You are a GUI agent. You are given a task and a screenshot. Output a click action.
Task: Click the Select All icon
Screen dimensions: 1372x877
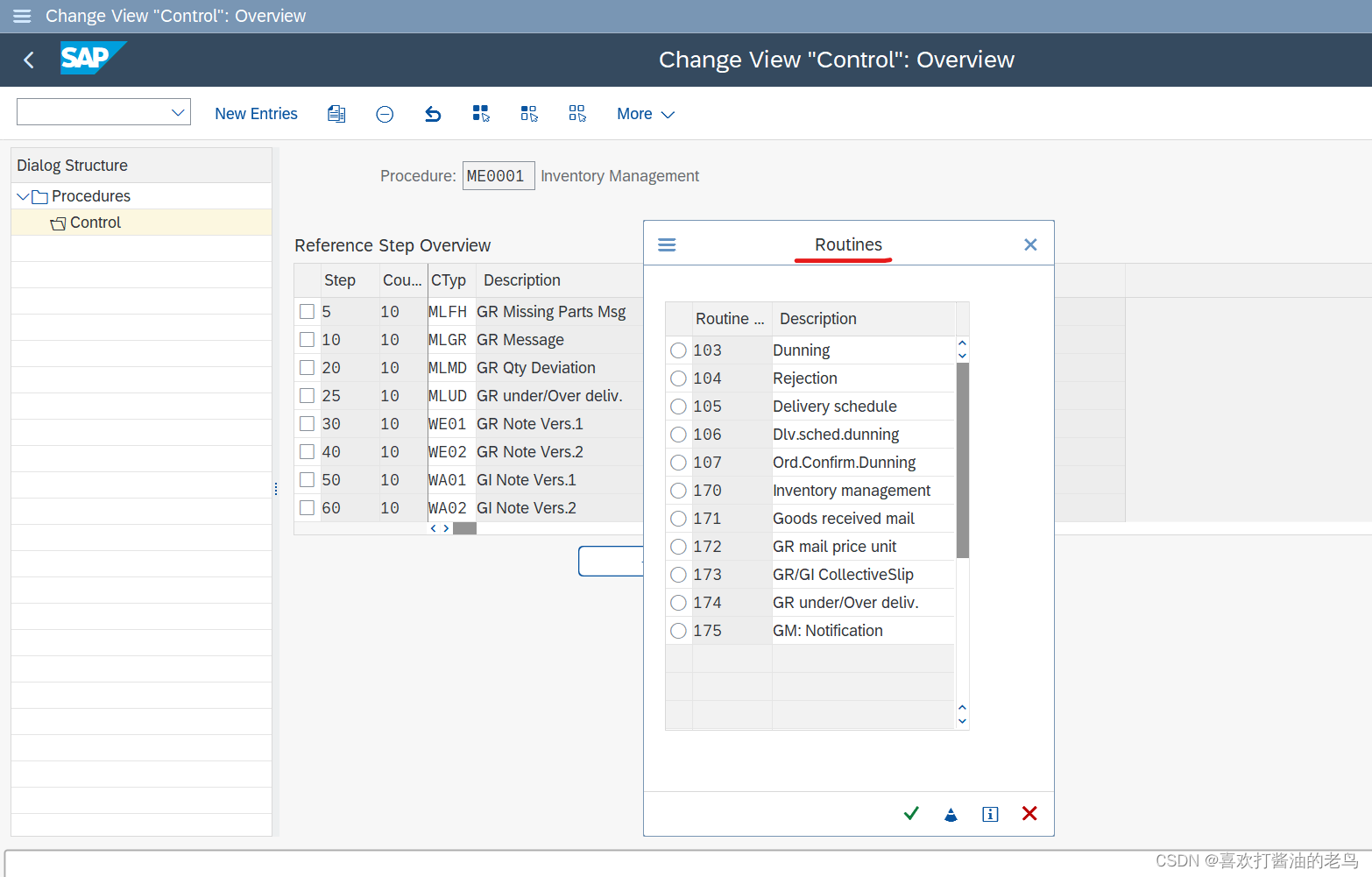click(x=481, y=113)
